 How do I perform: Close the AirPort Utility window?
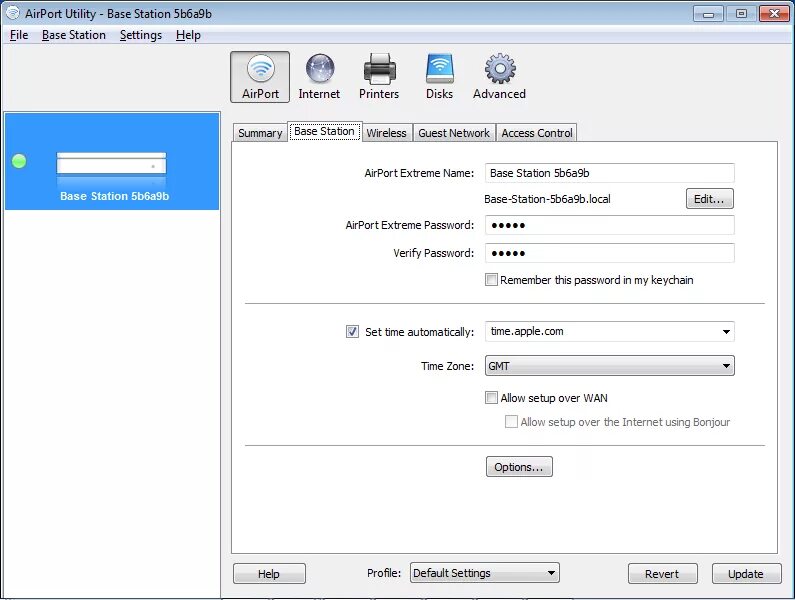pyautogui.click(x=774, y=14)
